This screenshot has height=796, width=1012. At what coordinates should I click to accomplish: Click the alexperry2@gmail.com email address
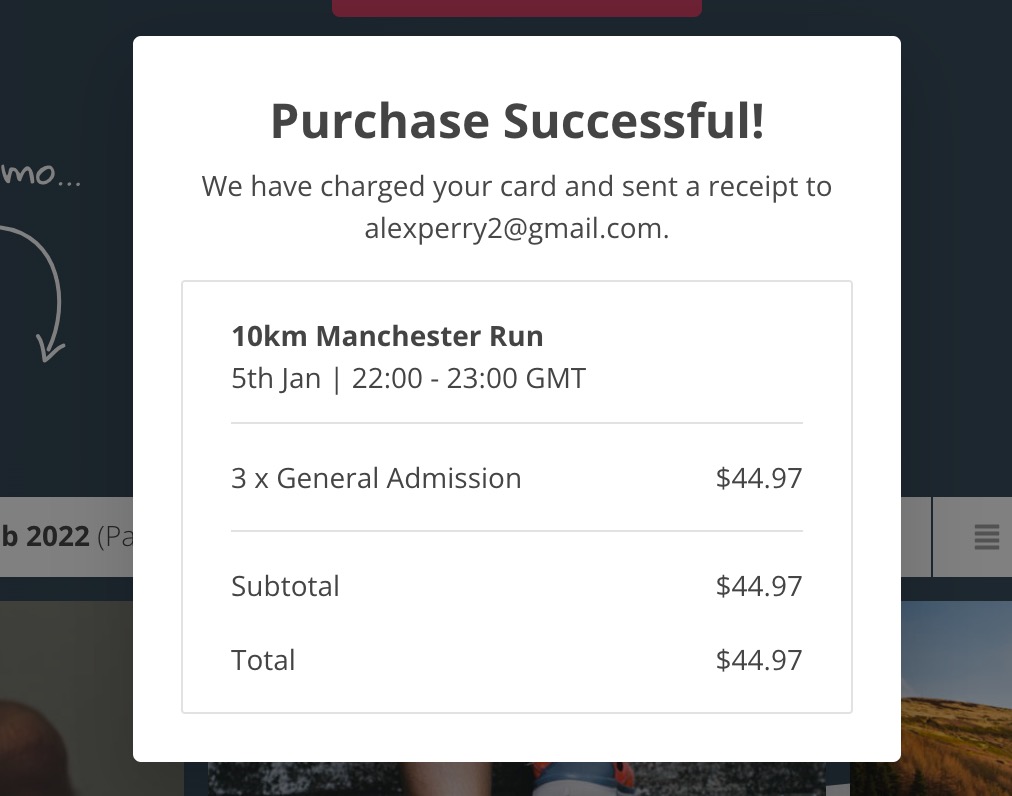point(515,229)
